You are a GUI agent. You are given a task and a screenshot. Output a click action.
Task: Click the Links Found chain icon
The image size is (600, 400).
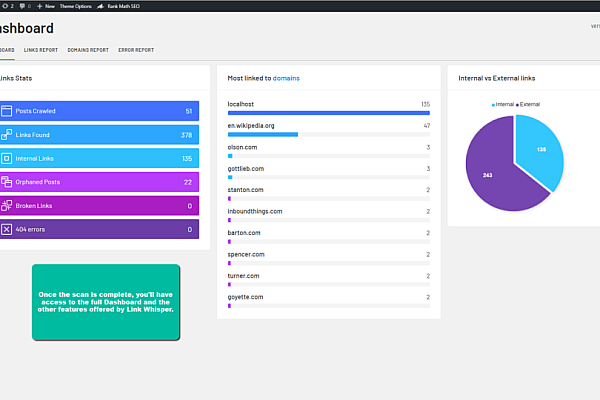[7, 135]
